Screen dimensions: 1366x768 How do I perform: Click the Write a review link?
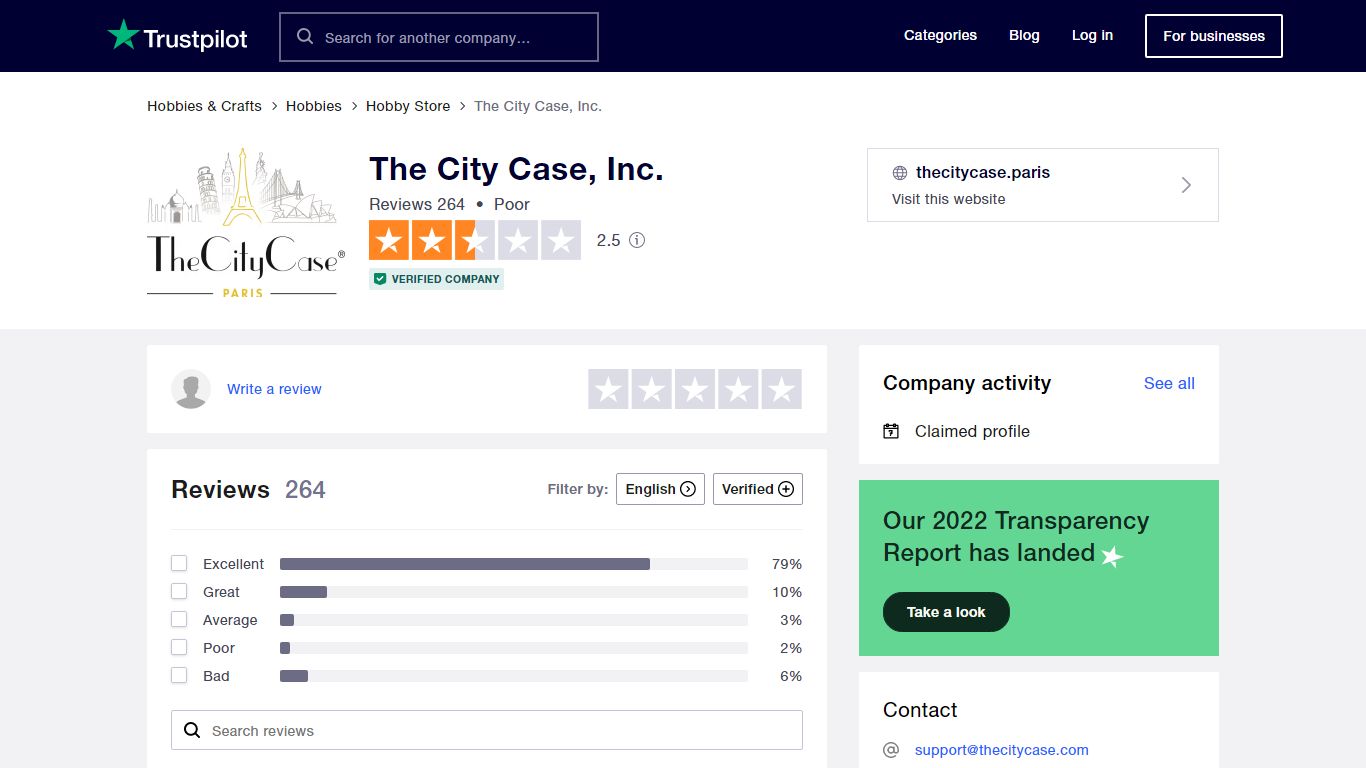coord(274,389)
